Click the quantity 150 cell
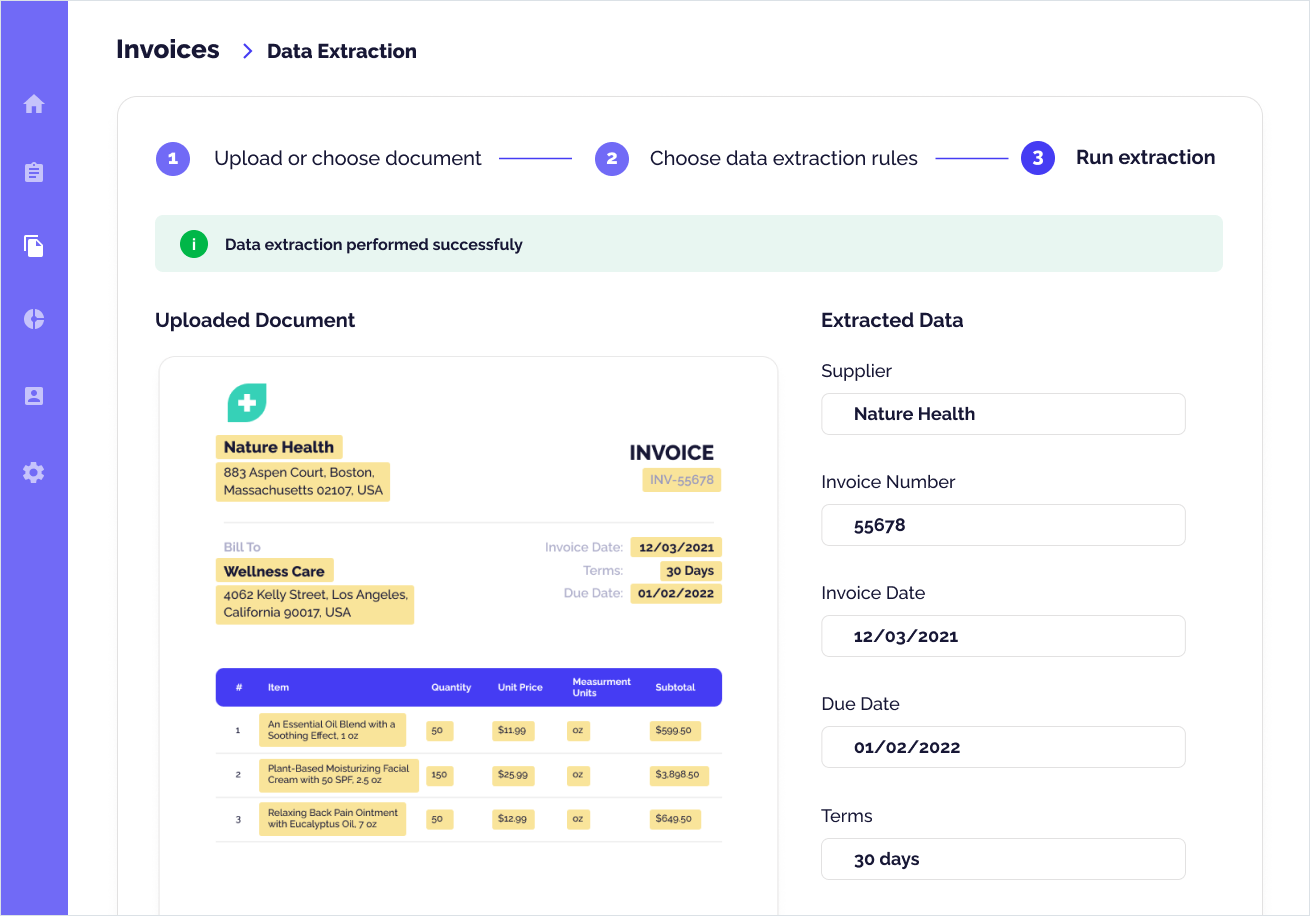 coord(440,775)
